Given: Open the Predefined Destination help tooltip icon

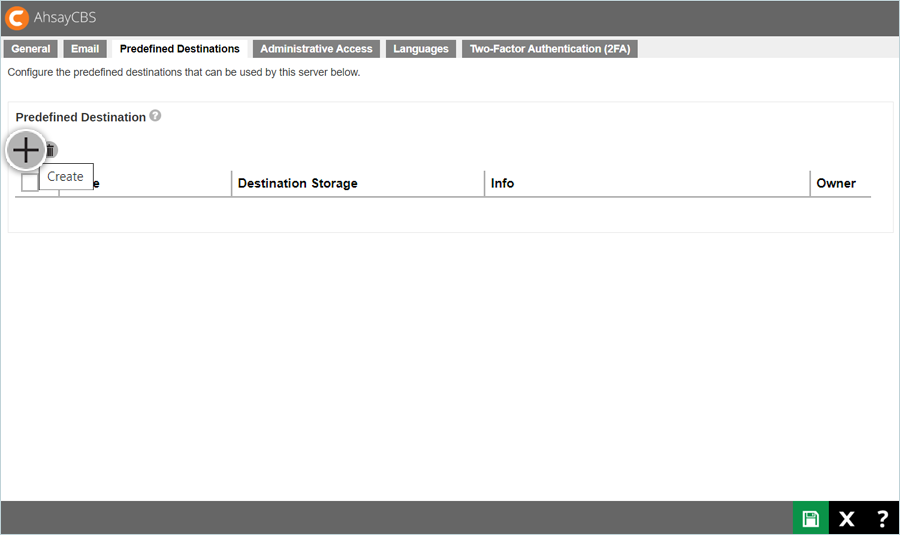Looking at the screenshot, I should pyautogui.click(x=155, y=116).
